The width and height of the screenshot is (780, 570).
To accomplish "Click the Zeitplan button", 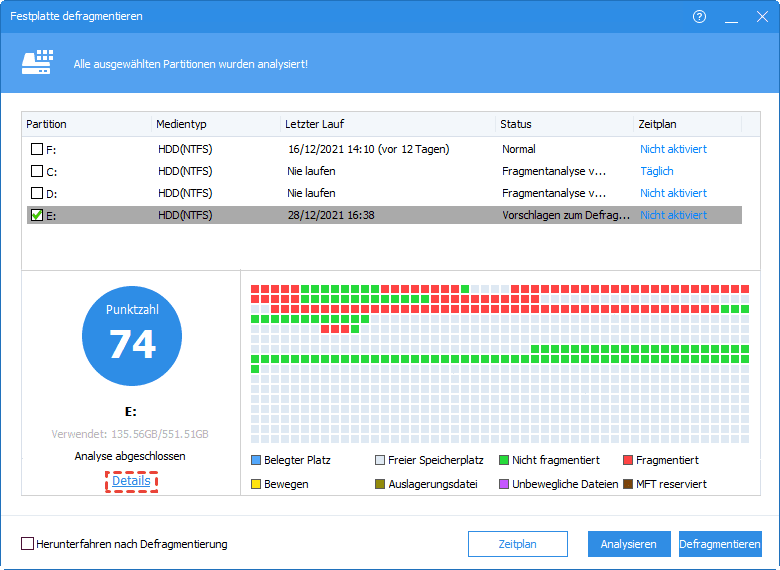I will (517, 544).
